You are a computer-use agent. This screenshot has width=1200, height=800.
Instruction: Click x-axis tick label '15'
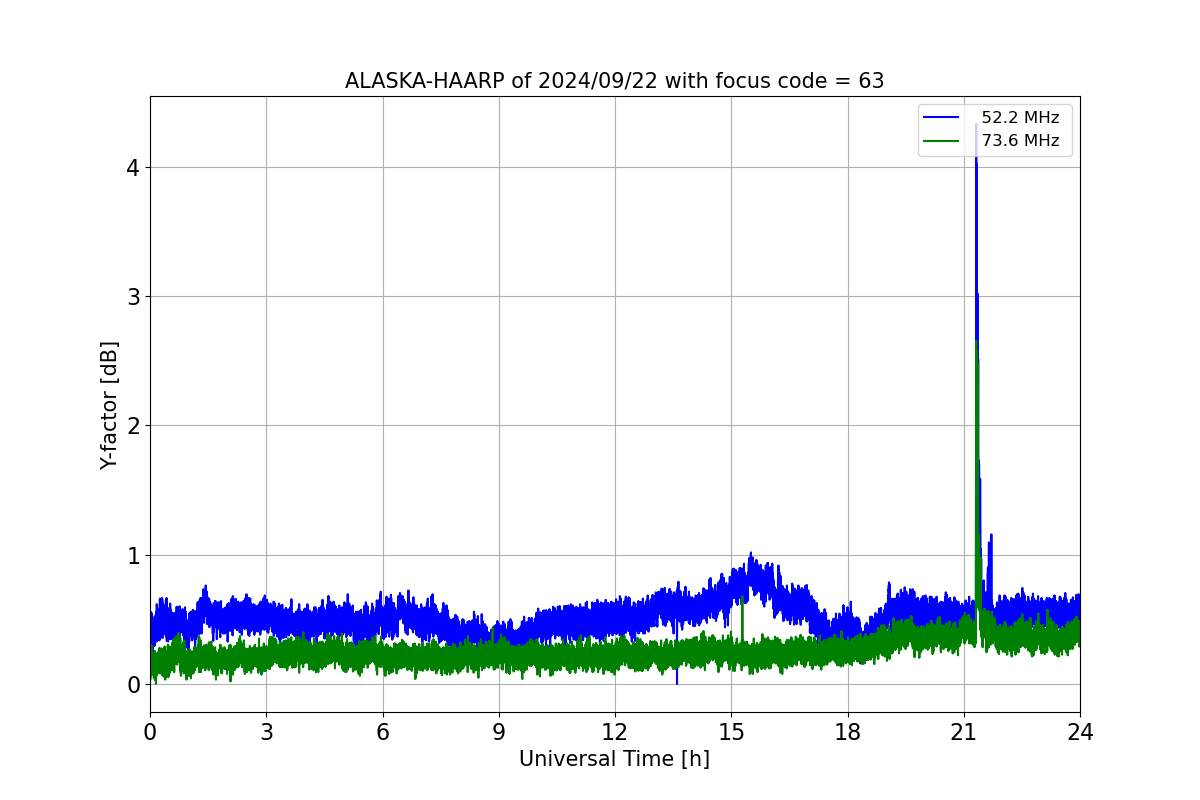[x=731, y=732]
